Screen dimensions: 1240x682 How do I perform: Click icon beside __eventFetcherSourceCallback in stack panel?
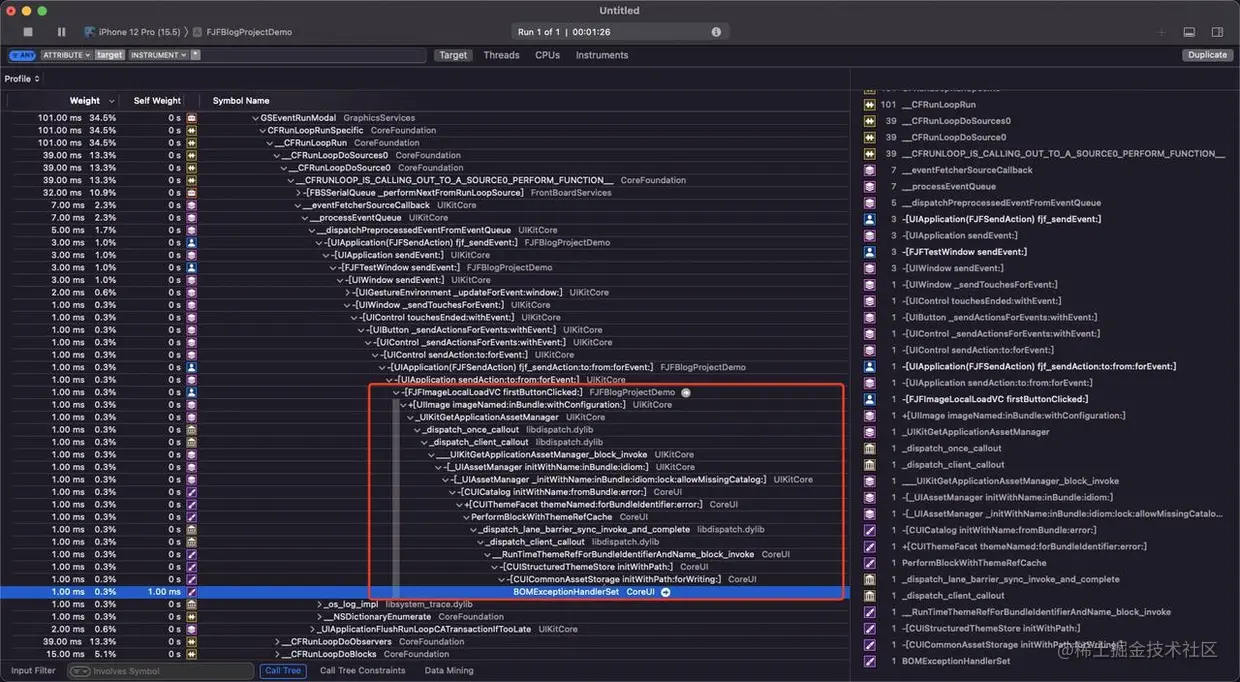click(869, 170)
